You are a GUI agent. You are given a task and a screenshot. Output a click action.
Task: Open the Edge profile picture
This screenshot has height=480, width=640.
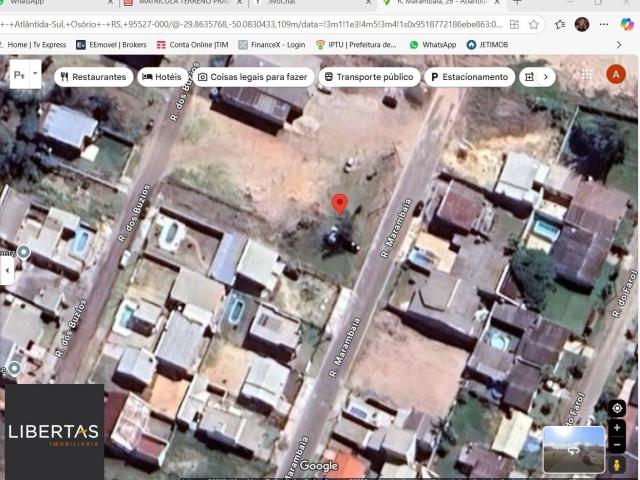tap(582, 24)
